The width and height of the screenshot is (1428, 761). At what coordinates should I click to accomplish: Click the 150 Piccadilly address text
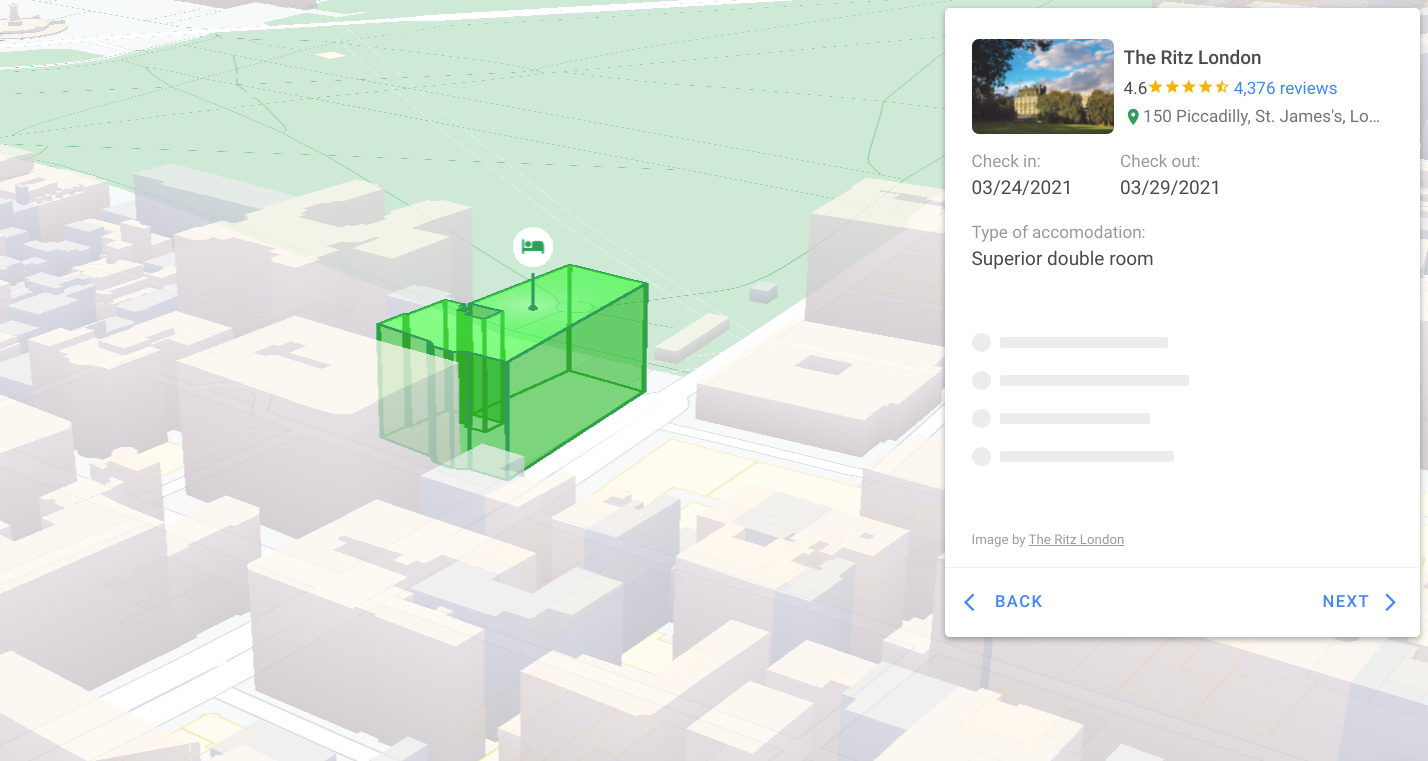pyautogui.click(x=1261, y=117)
